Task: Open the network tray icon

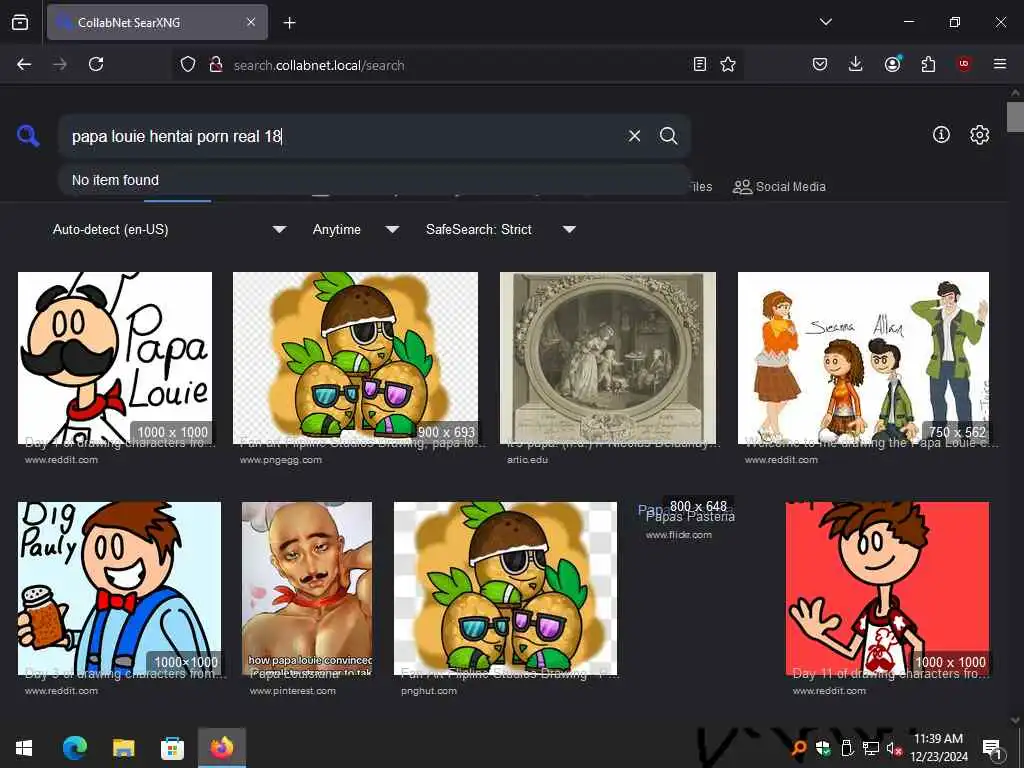Action: (871, 748)
